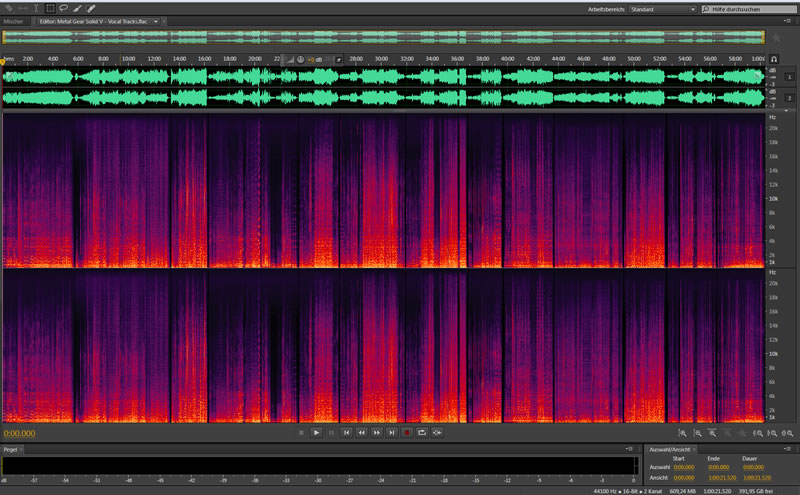This screenshot has width=800, height=495.
Task: Toggle loop playback button
Action: [x=422, y=432]
